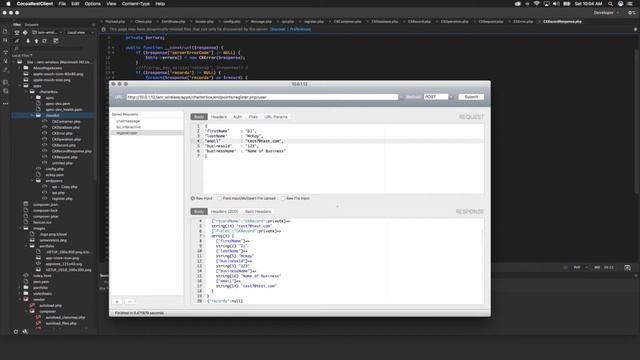Collapse the vendor folder in file tree
This screenshot has width=640, height=360.
click(x=20, y=299)
